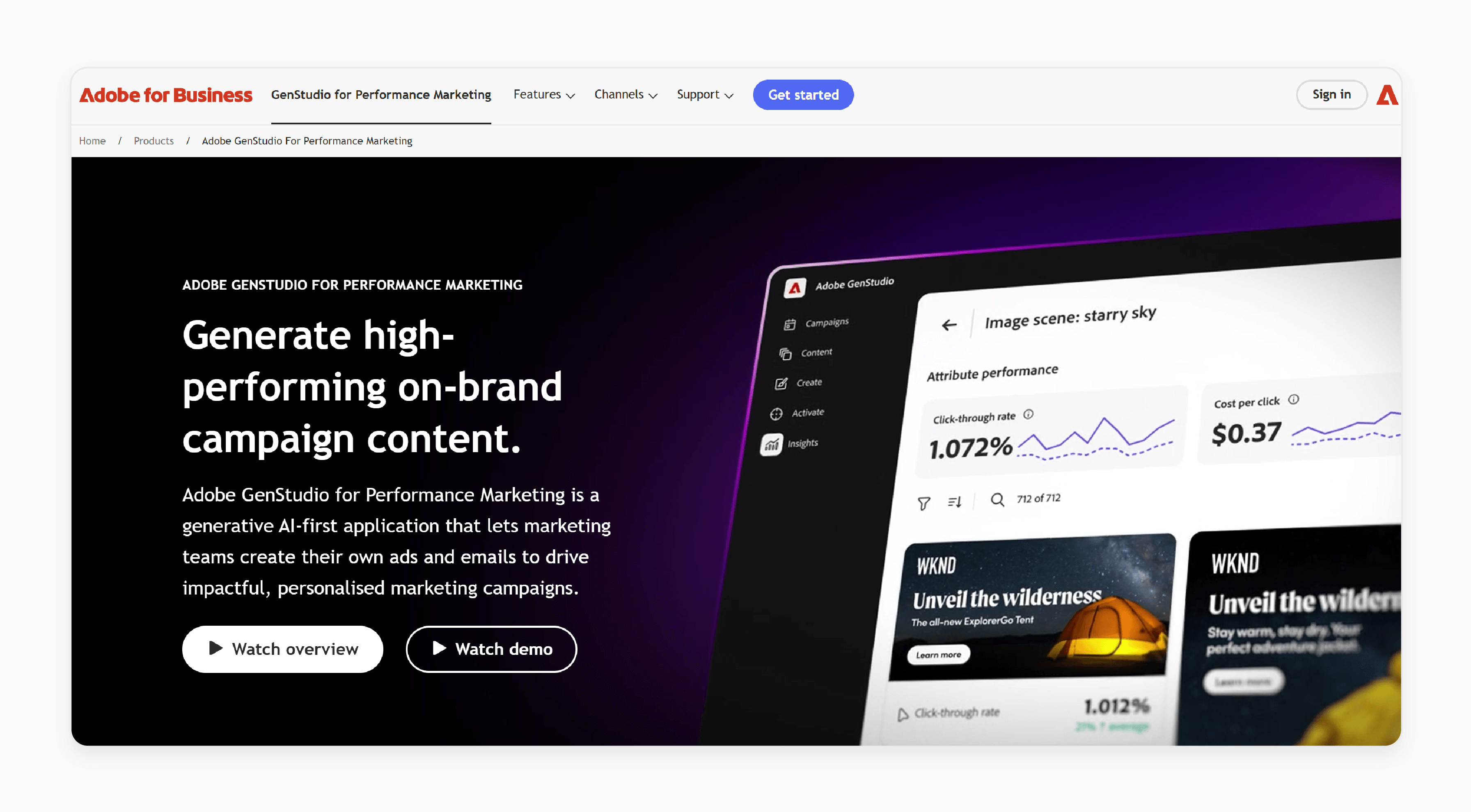Expand the Channels dropdown menu

tap(626, 95)
